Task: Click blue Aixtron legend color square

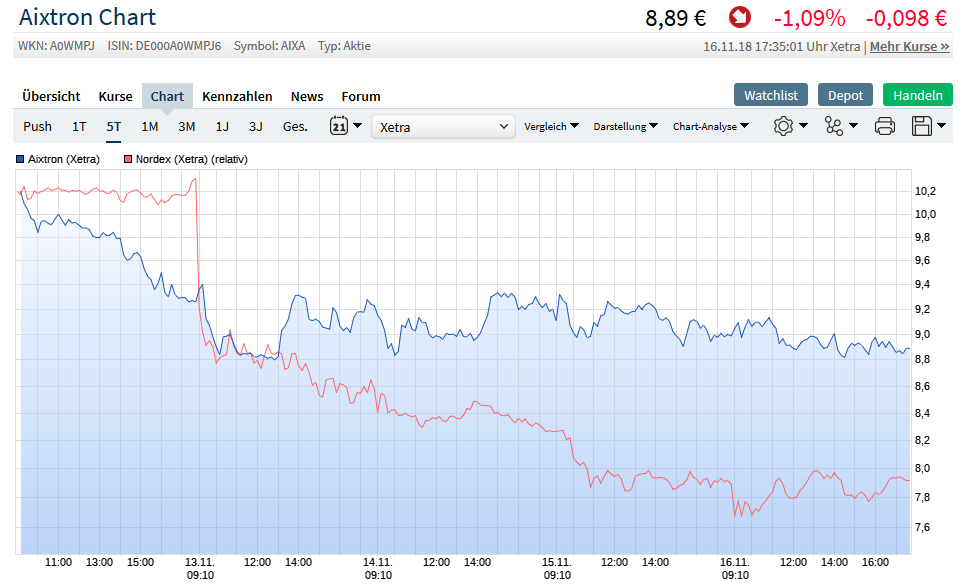Action: (x=20, y=159)
